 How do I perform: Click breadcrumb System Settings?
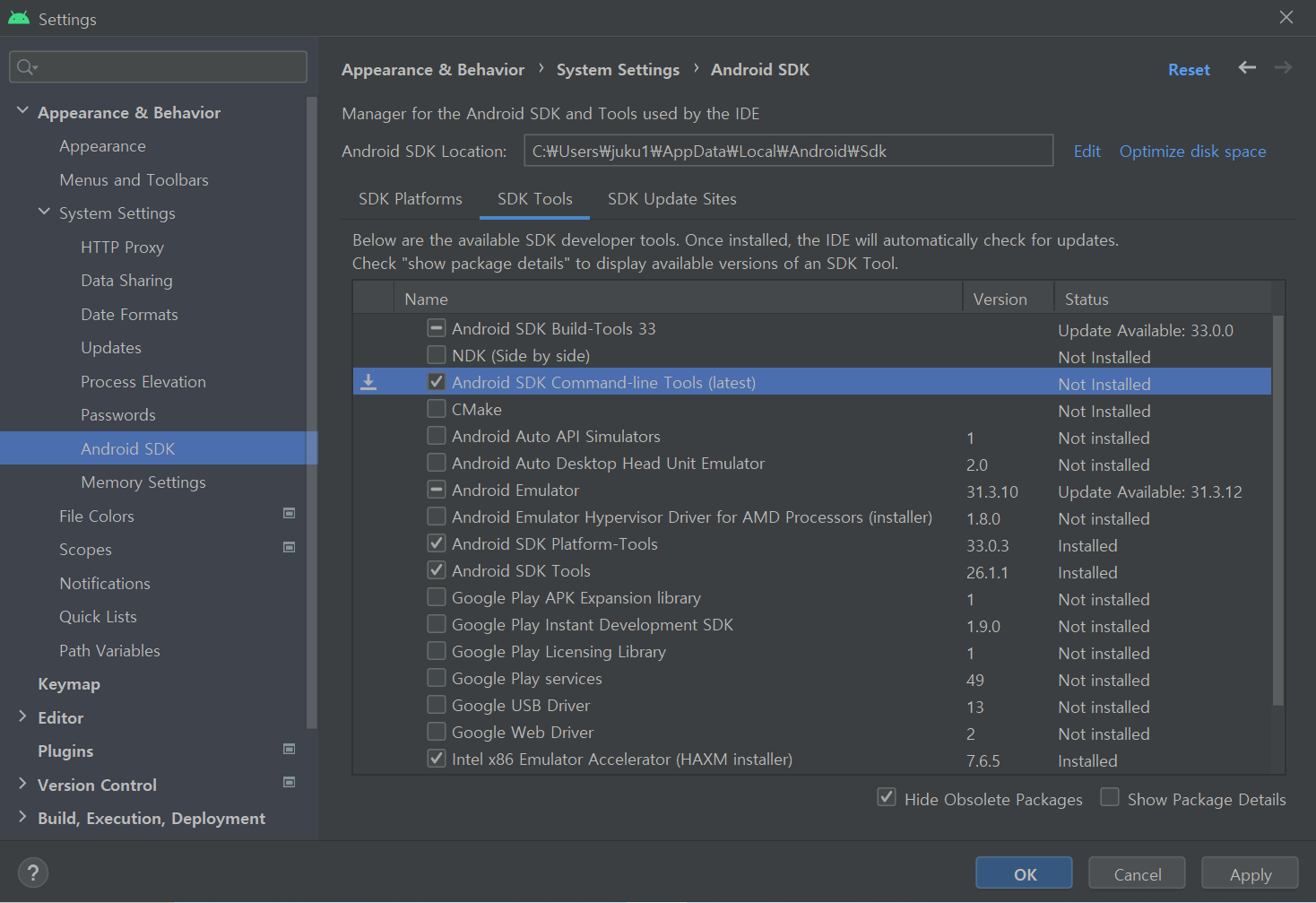(x=618, y=70)
